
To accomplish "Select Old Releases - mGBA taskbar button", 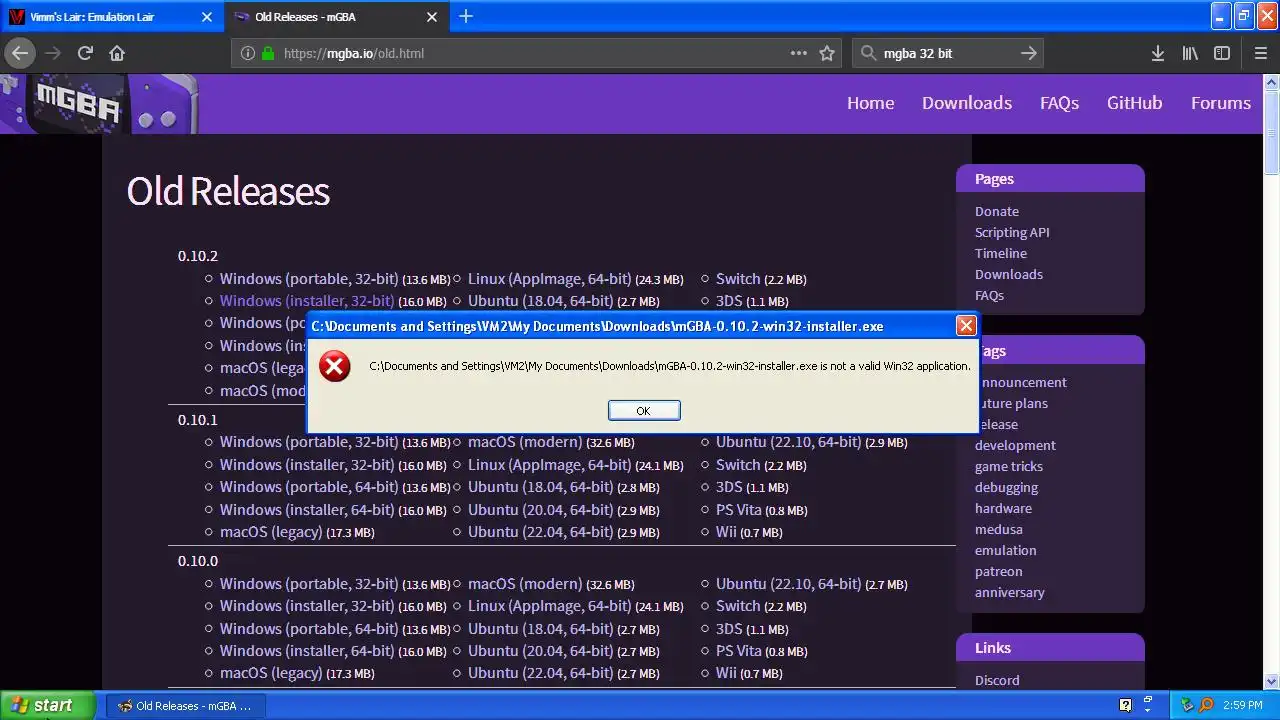I will pos(186,705).
